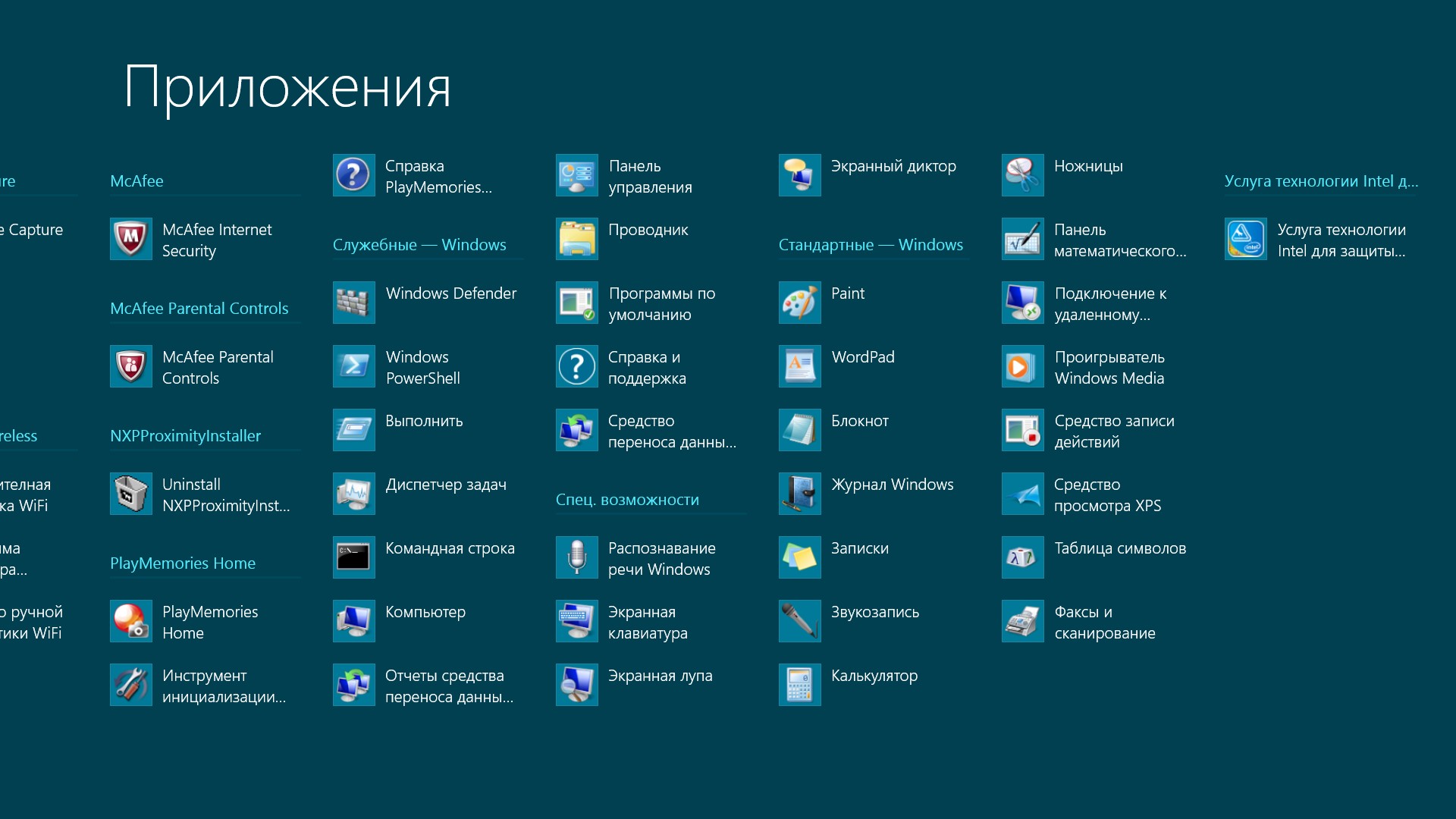1456x819 pixels.
Task: Open Услуга технологии Intel tile
Action: tap(1245, 239)
